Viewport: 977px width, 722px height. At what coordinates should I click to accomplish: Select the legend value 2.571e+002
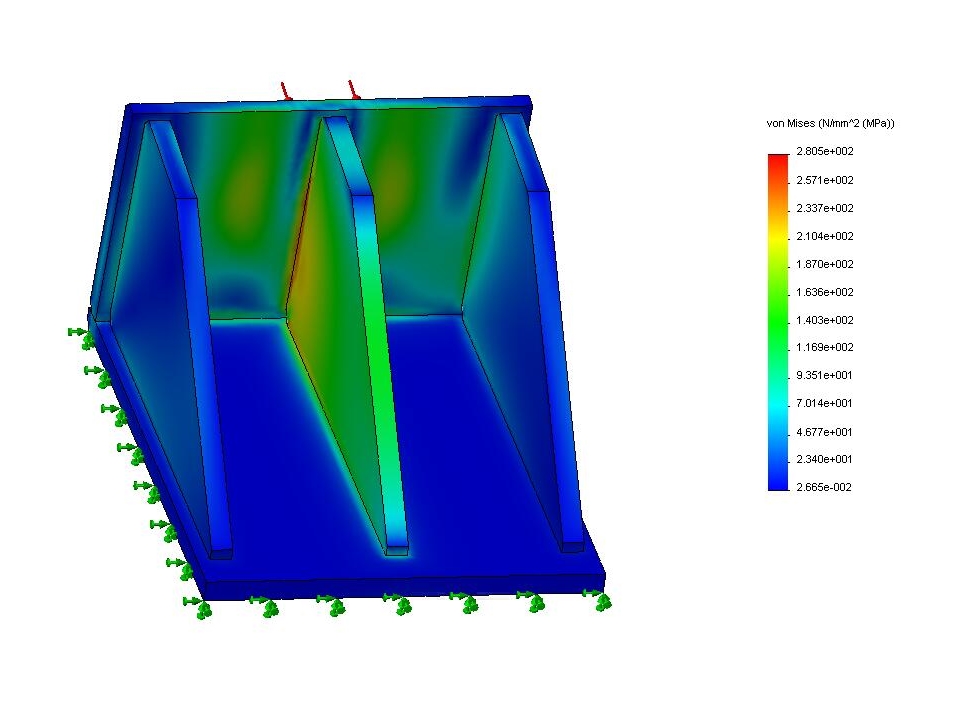(x=824, y=180)
